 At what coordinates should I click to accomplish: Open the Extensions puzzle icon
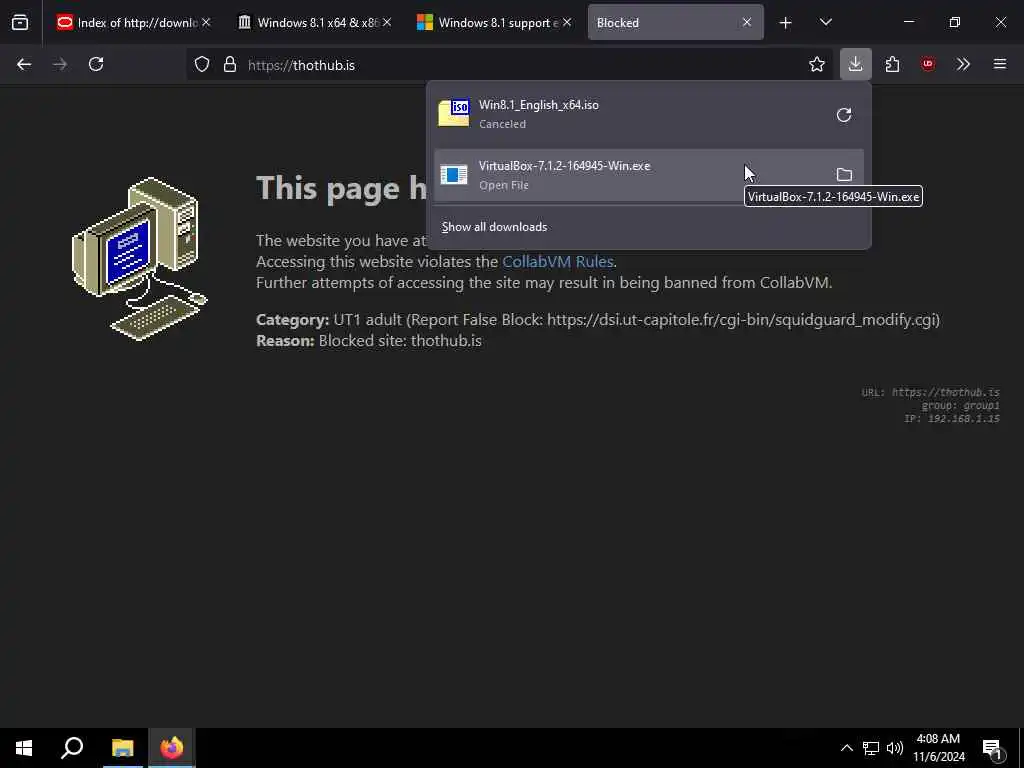(x=892, y=64)
